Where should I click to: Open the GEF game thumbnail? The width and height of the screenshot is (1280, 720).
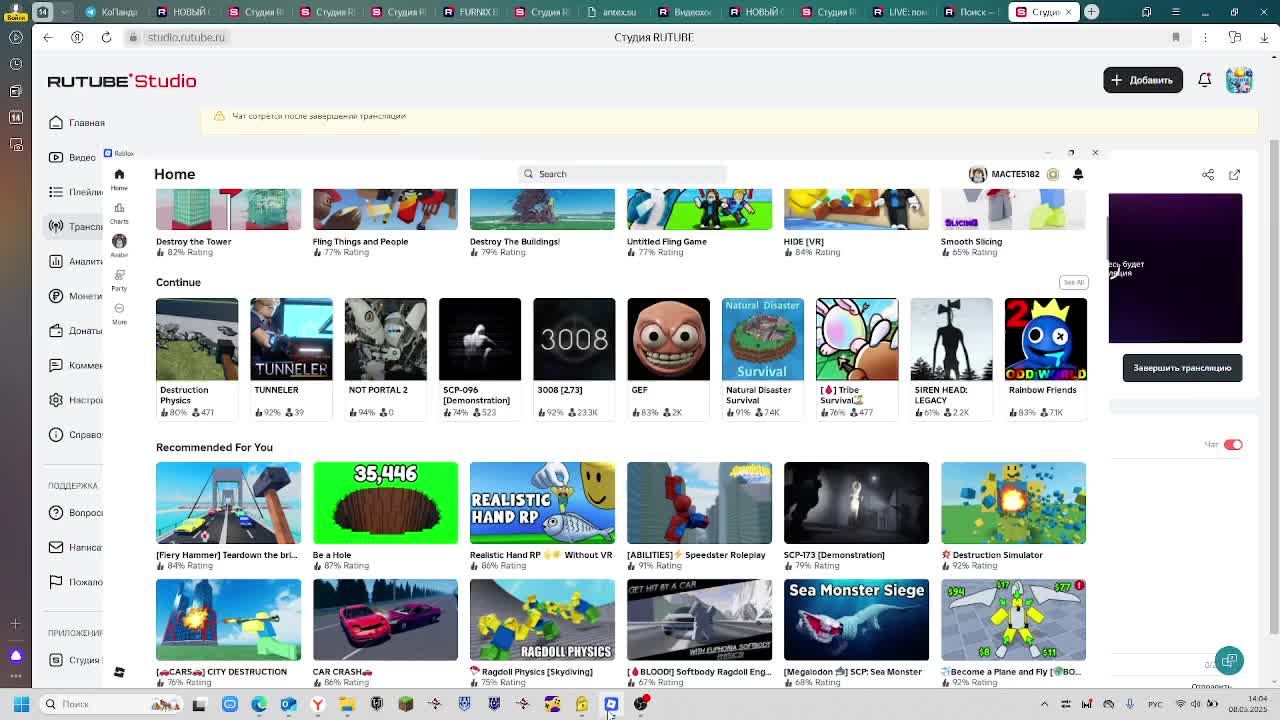[x=668, y=339]
